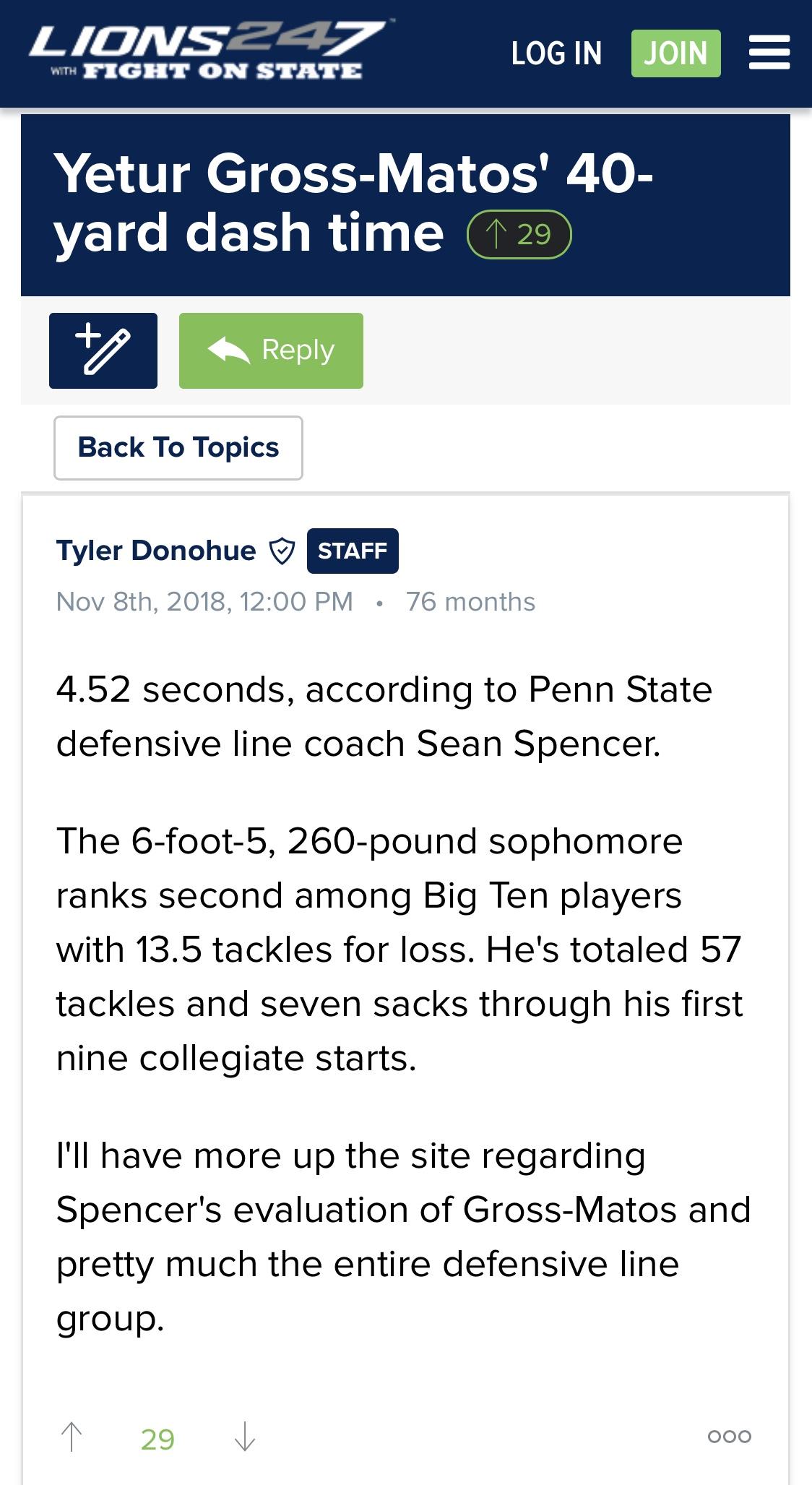Click the 76 months label
Viewport: 812px width, 1485px height.
point(470,602)
